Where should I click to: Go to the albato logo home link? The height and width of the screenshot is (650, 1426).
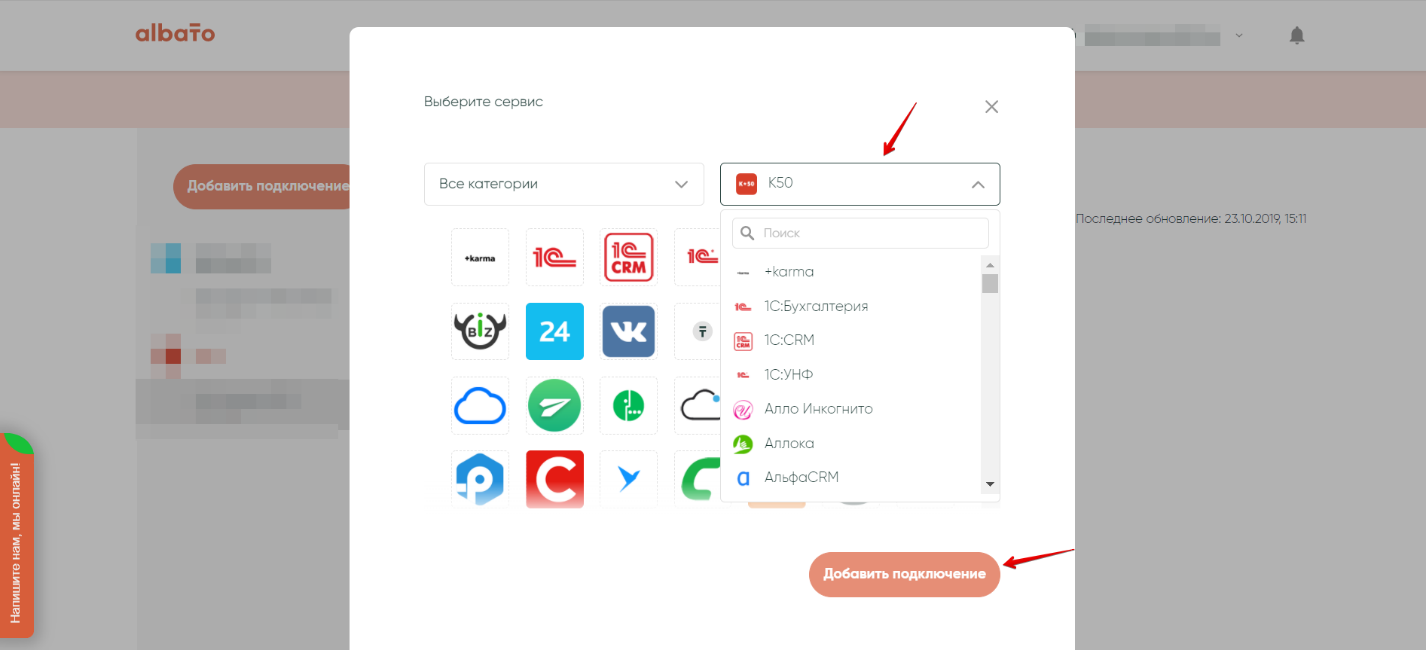tap(175, 33)
